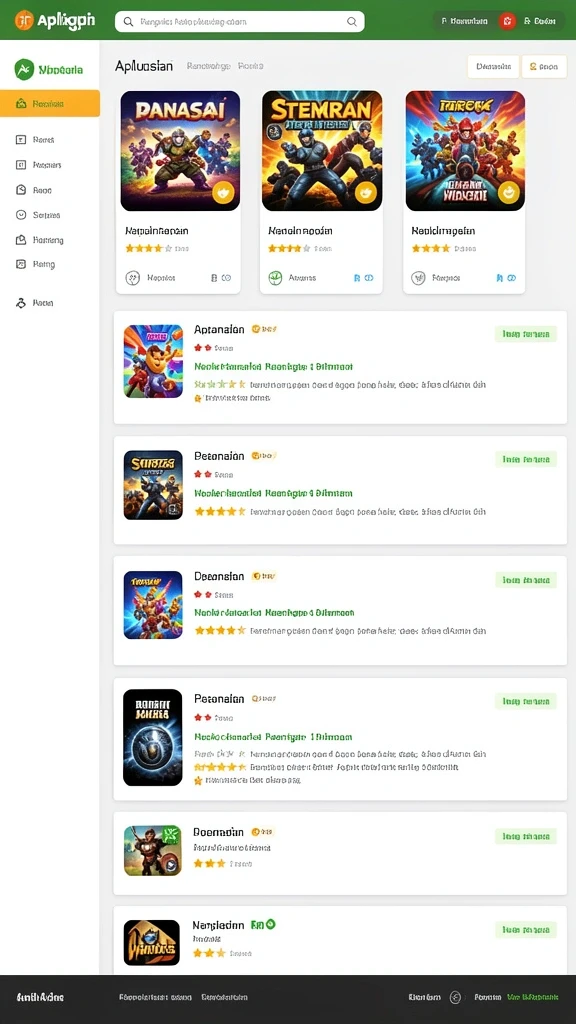Open the Deoanaian app thumbnail in the list
Viewport: 576px width, 1024px height.
(153, 605)
